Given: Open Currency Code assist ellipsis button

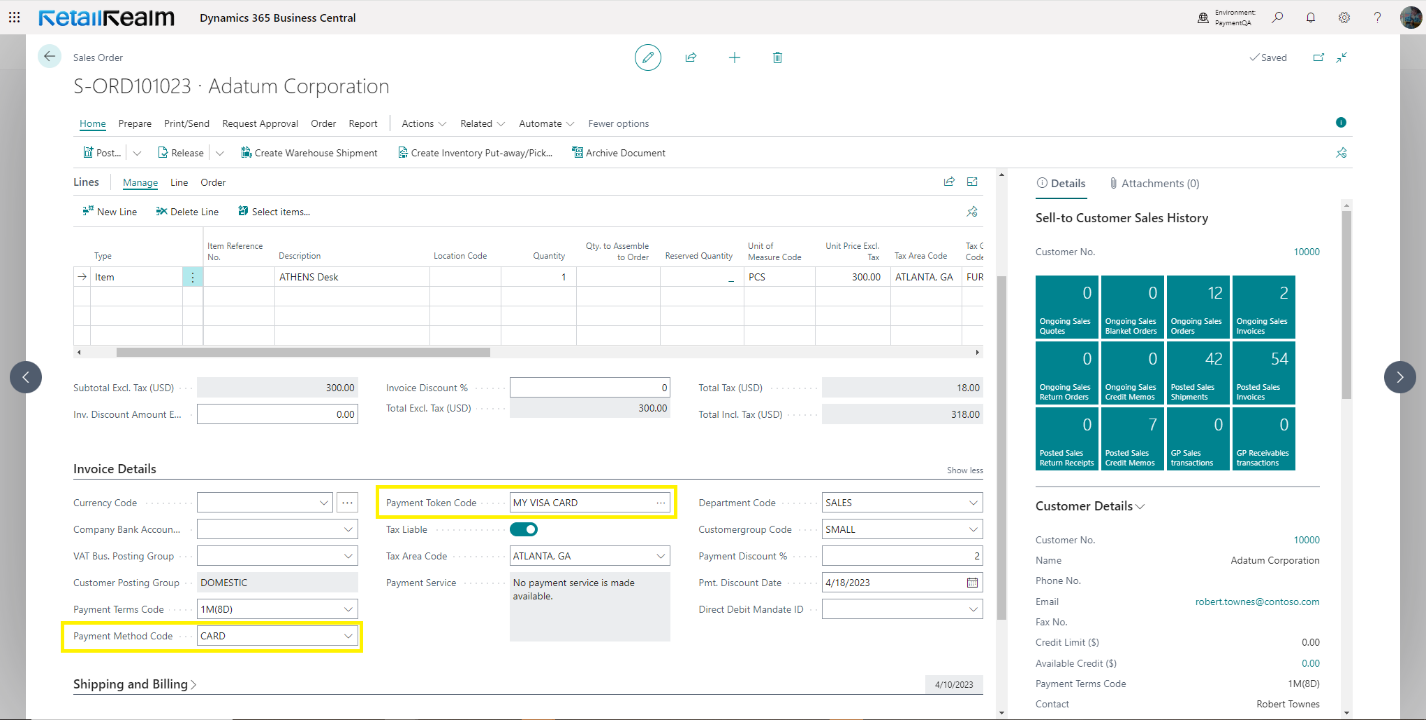Looking at the screenshot, I should tap(347, 502).
